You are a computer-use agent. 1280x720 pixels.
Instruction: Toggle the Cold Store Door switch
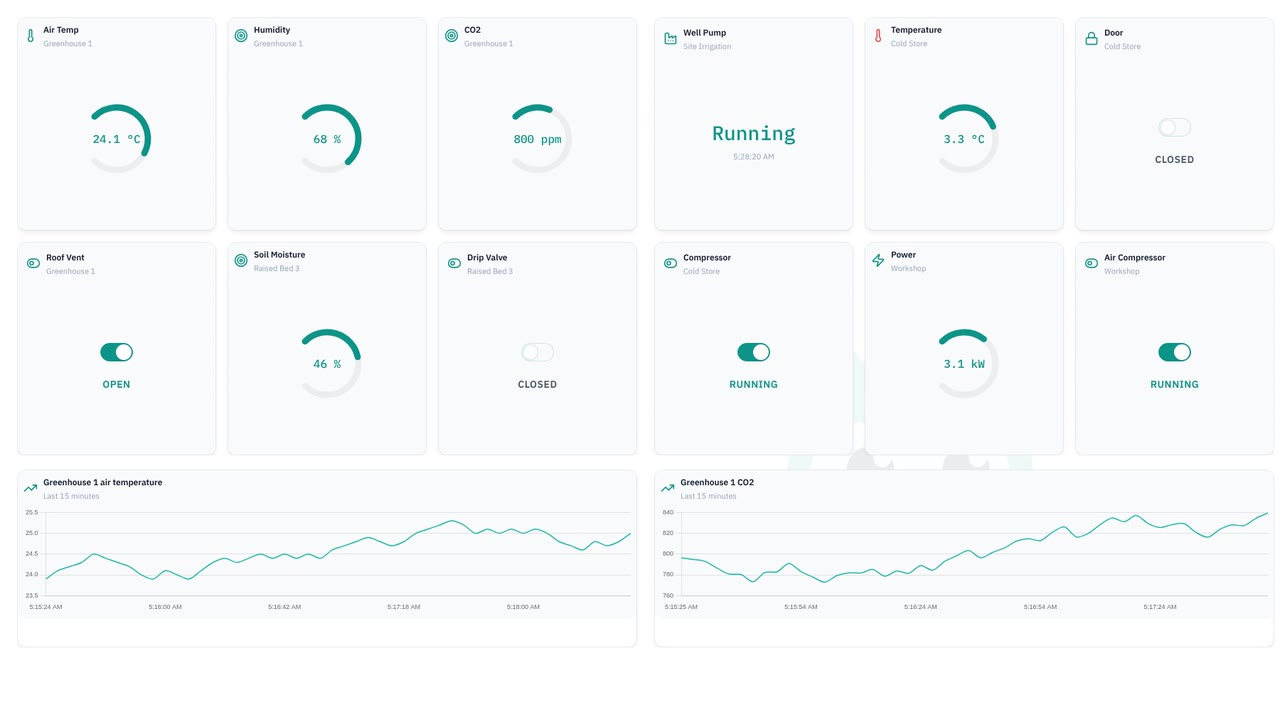pyautogui.click(x=1174, y=127)
